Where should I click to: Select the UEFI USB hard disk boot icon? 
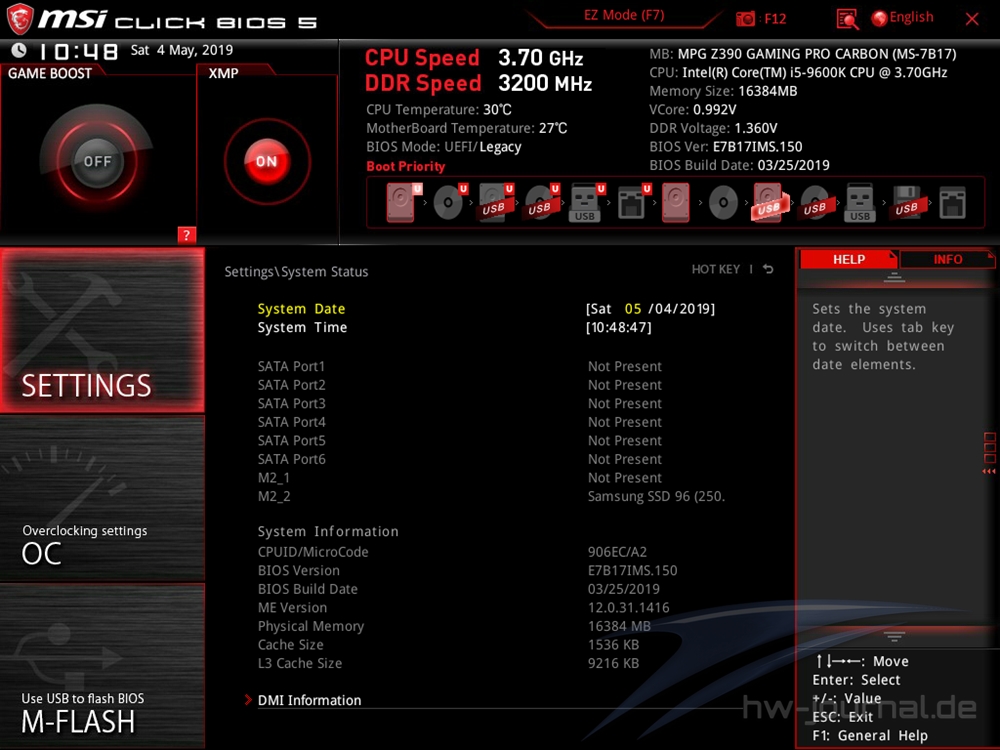pyautogui.click(x=496, y=203)
